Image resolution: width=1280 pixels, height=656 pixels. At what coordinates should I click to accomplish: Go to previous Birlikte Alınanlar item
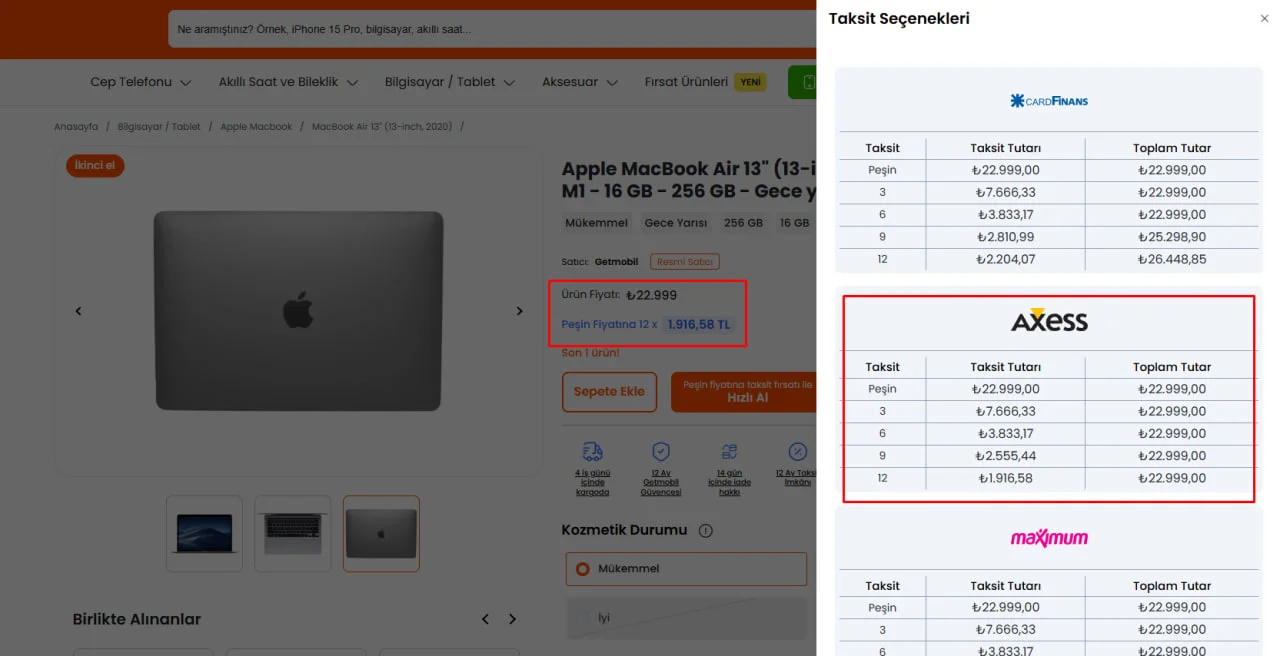[485, 619]
